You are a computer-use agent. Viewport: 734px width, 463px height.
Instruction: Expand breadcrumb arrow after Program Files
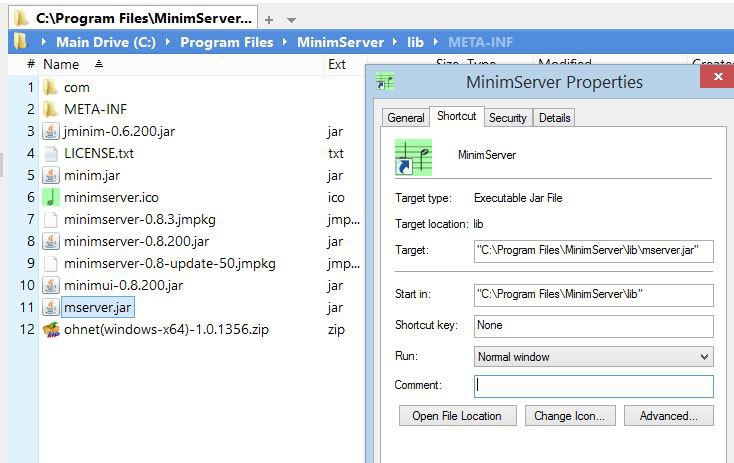(285, 42)
